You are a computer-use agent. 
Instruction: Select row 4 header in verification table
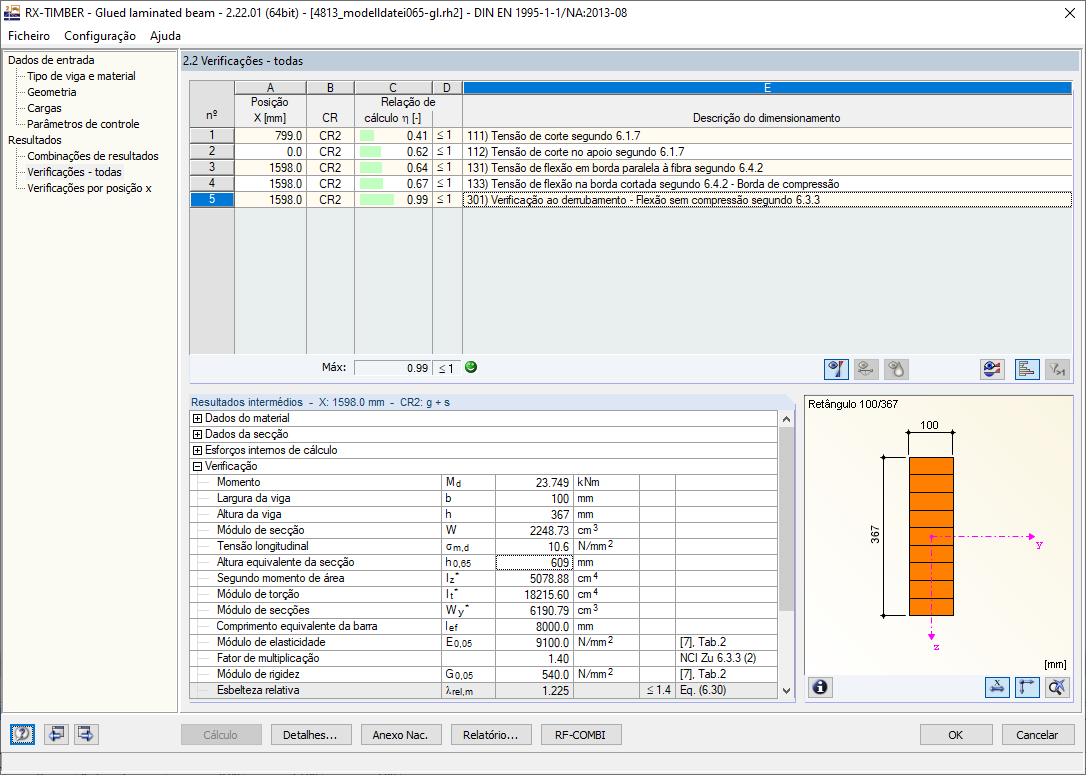coord(212,184)
